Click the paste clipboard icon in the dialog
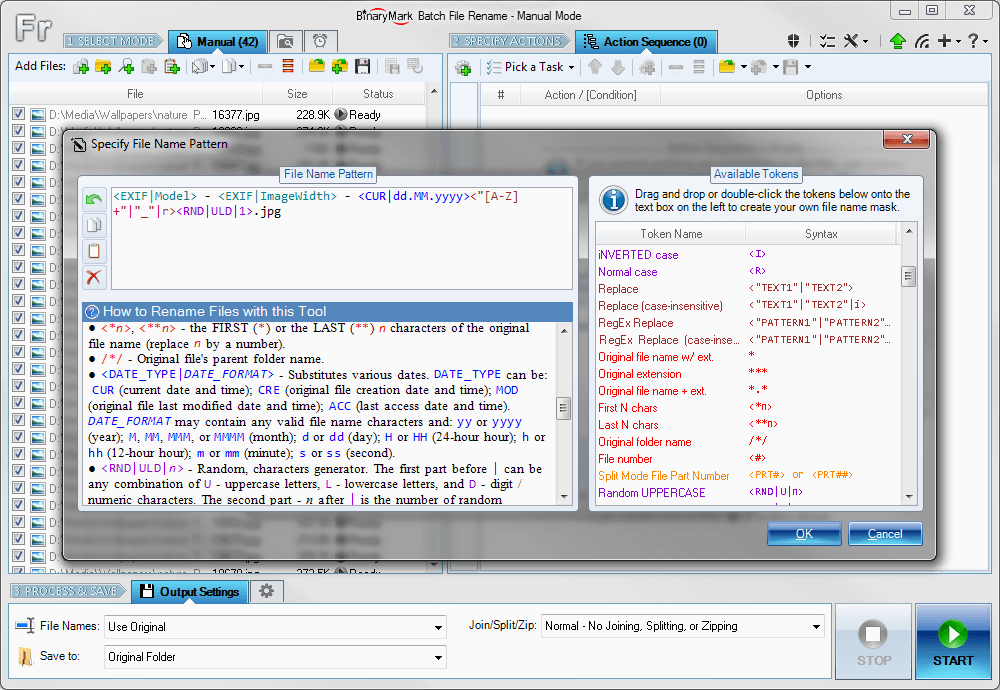 [x=94, y=251]
